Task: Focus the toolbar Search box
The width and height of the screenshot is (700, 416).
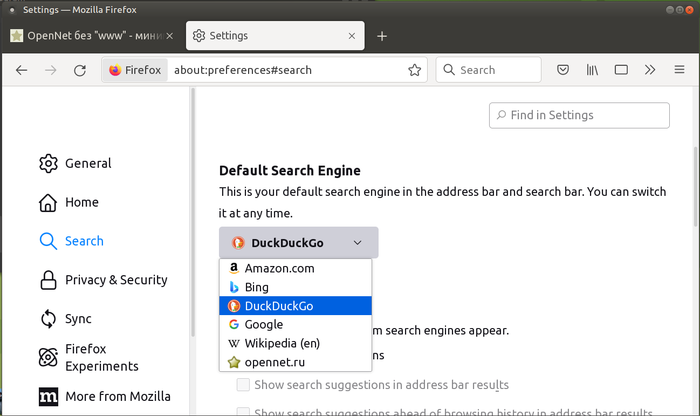Action: click(x=489, y=70)
